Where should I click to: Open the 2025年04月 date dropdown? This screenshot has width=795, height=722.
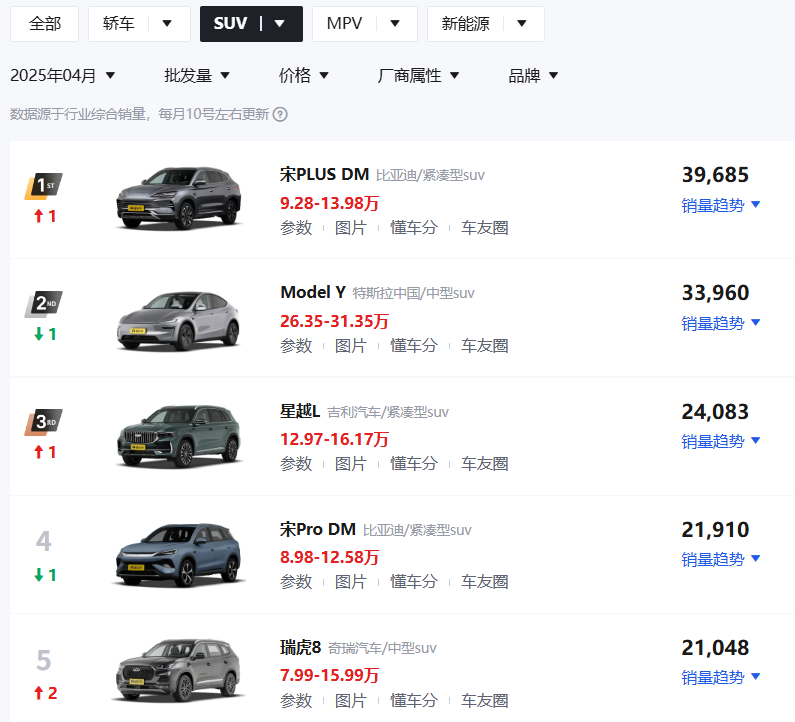(63, 76)
